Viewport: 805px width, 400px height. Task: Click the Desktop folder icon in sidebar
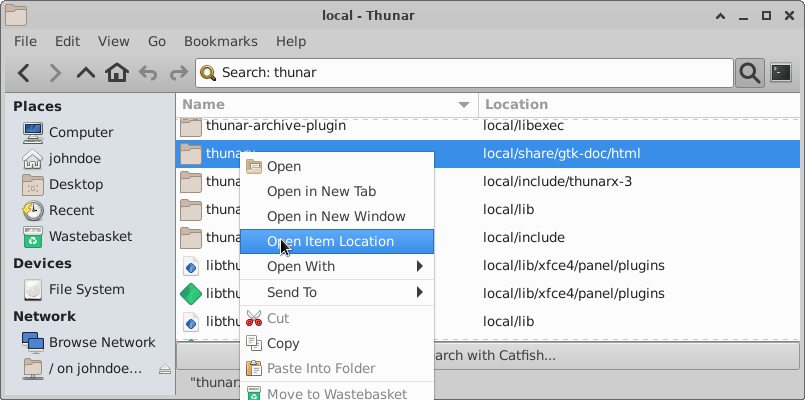coord(33,185)
